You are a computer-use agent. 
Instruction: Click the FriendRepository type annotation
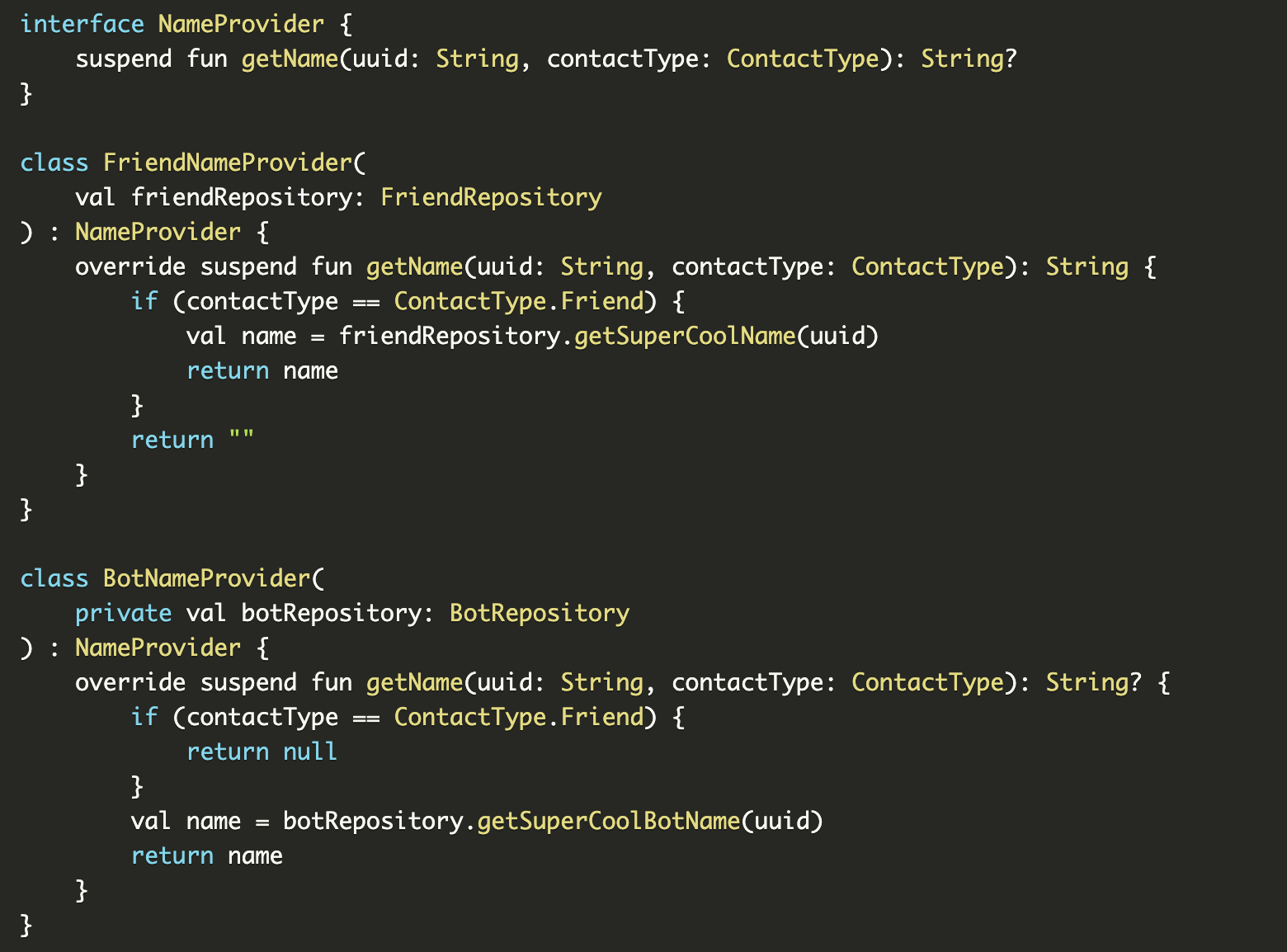491,196
